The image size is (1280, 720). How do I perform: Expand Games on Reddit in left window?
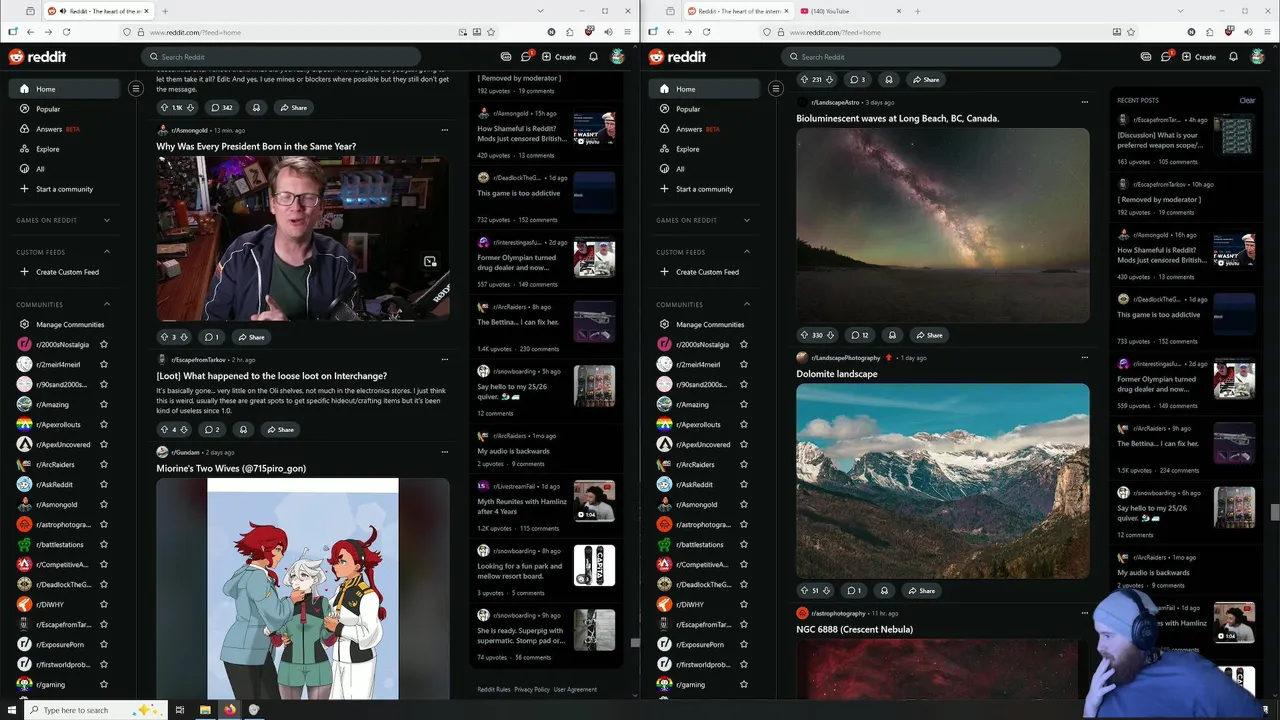coord(107,220)
